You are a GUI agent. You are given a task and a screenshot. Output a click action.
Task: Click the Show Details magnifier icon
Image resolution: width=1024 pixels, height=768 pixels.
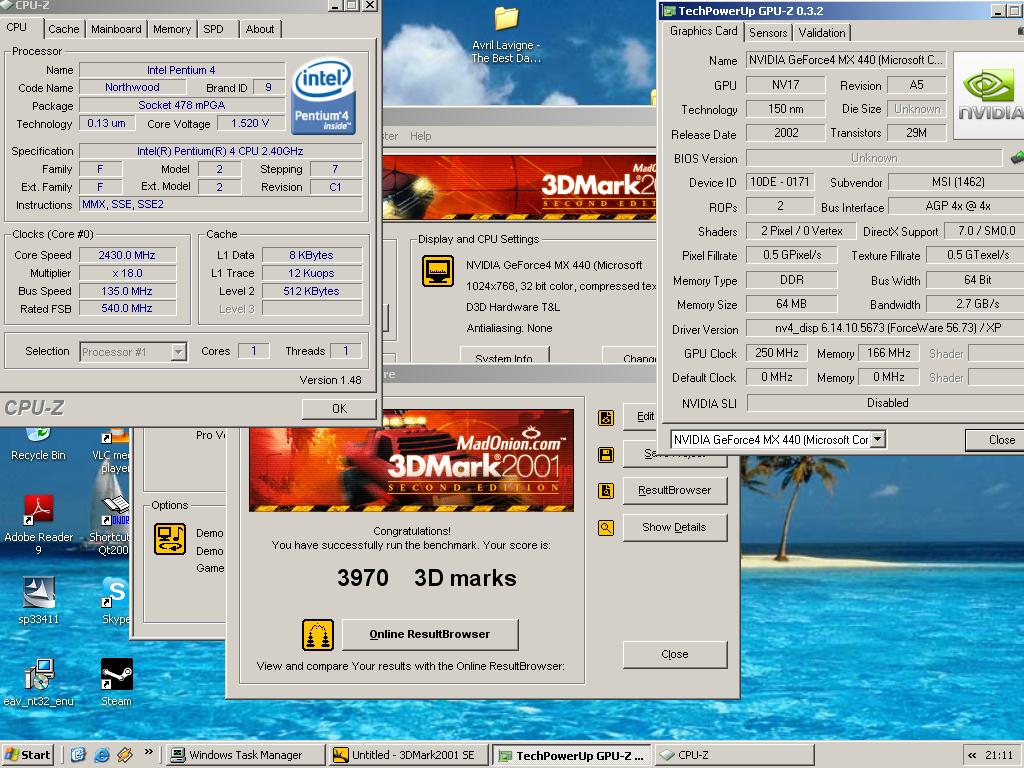tap(606, 528)
